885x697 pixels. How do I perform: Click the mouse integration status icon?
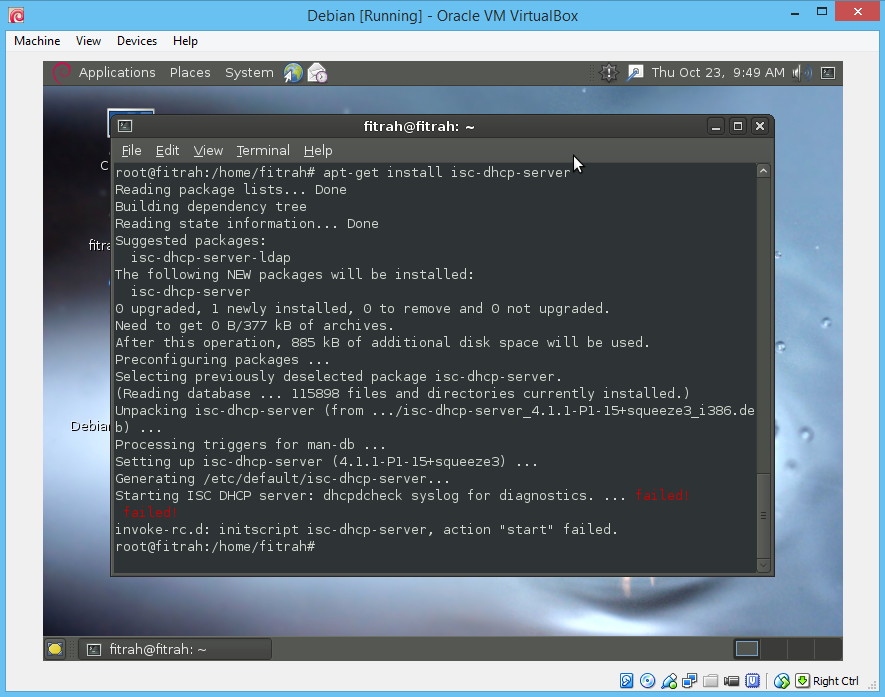(x=782, y=681)
